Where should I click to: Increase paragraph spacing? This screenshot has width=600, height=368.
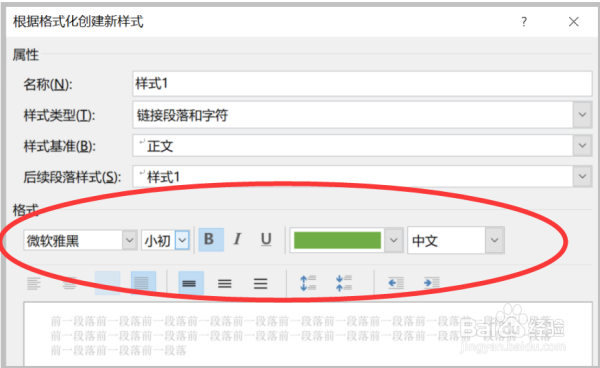tap(308, 283)
